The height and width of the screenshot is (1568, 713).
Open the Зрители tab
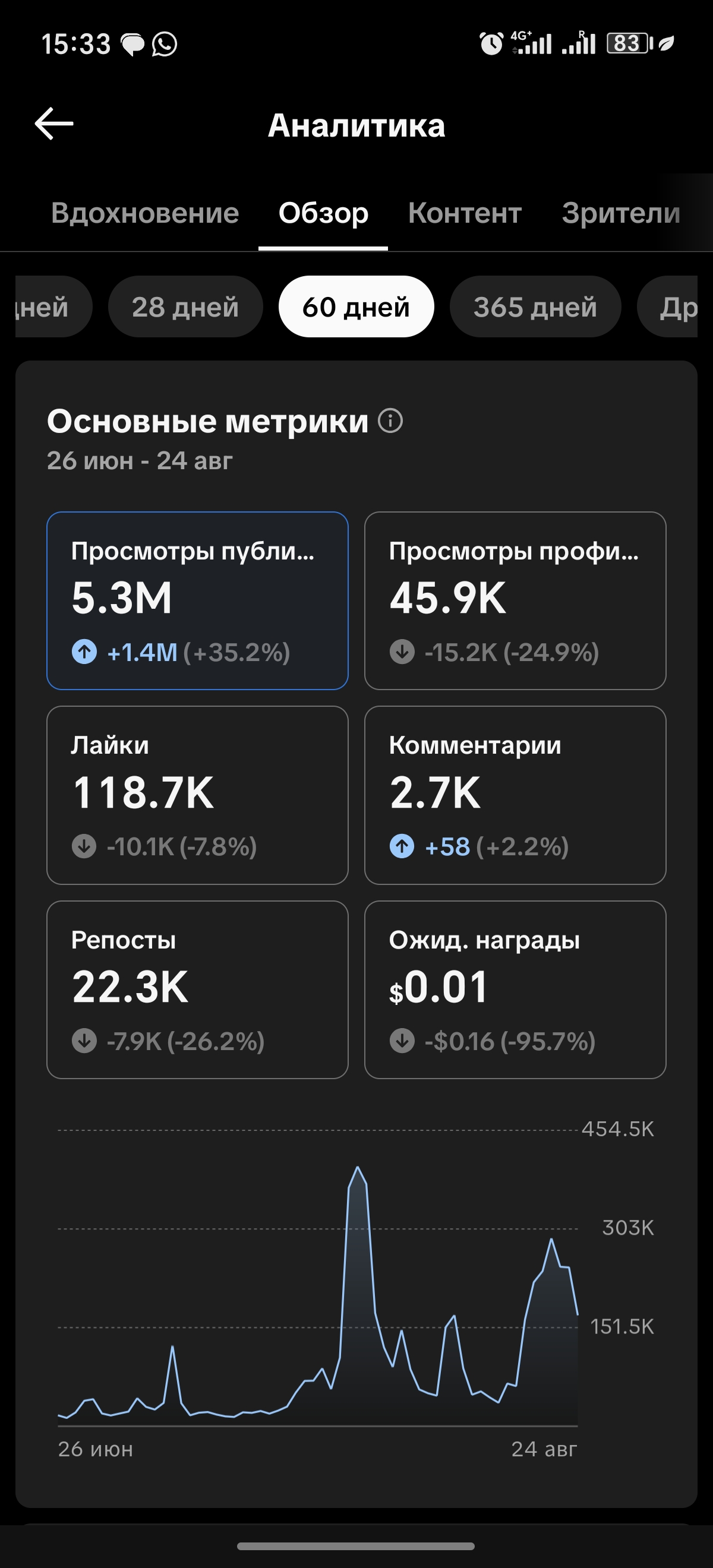click(x=620, y=213)
